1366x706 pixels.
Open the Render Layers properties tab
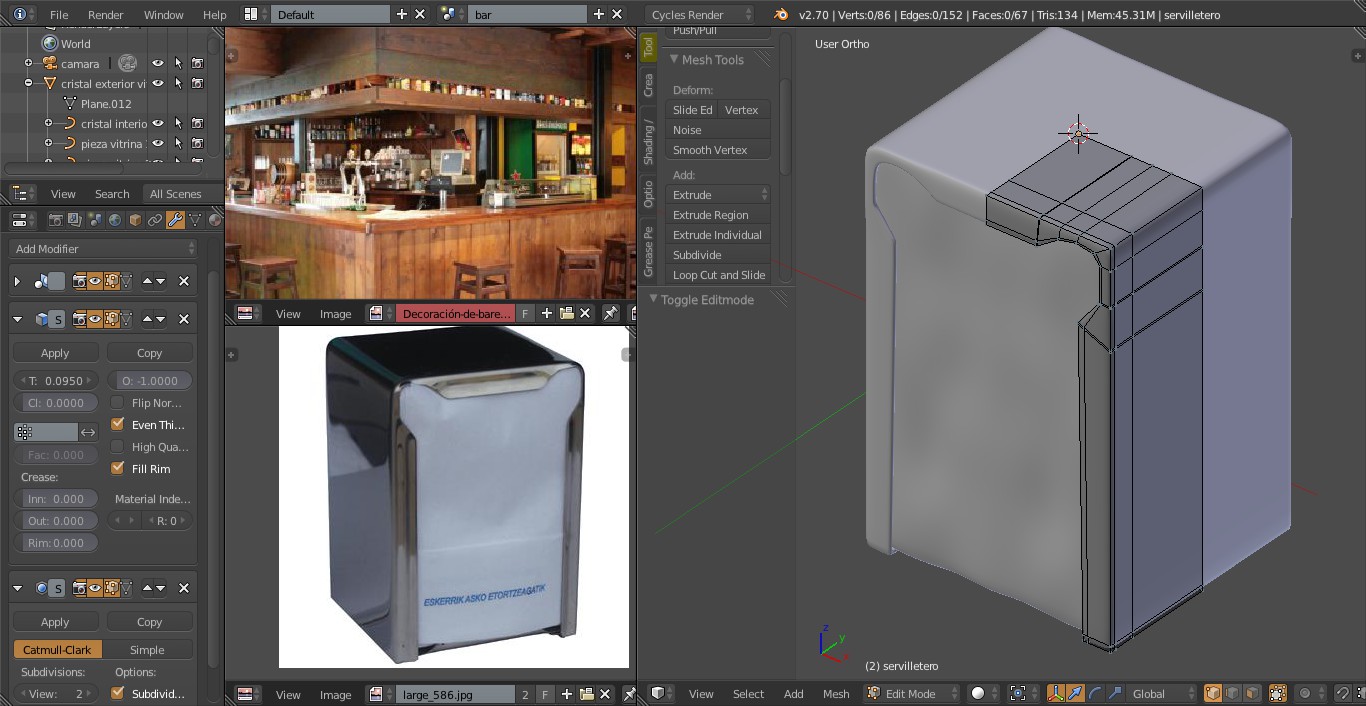pyautogui.click(x=75, y=220)
